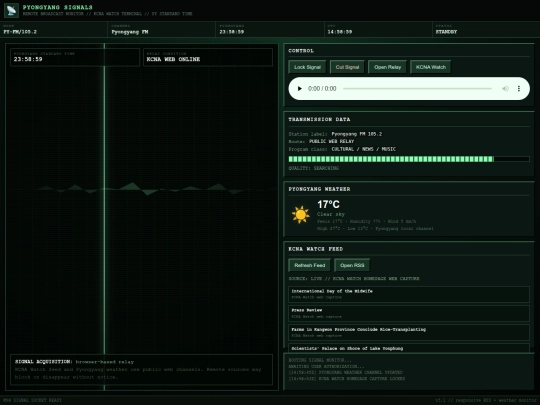Click the audio player '0:00 / 0:00' time

coord(322,89)
